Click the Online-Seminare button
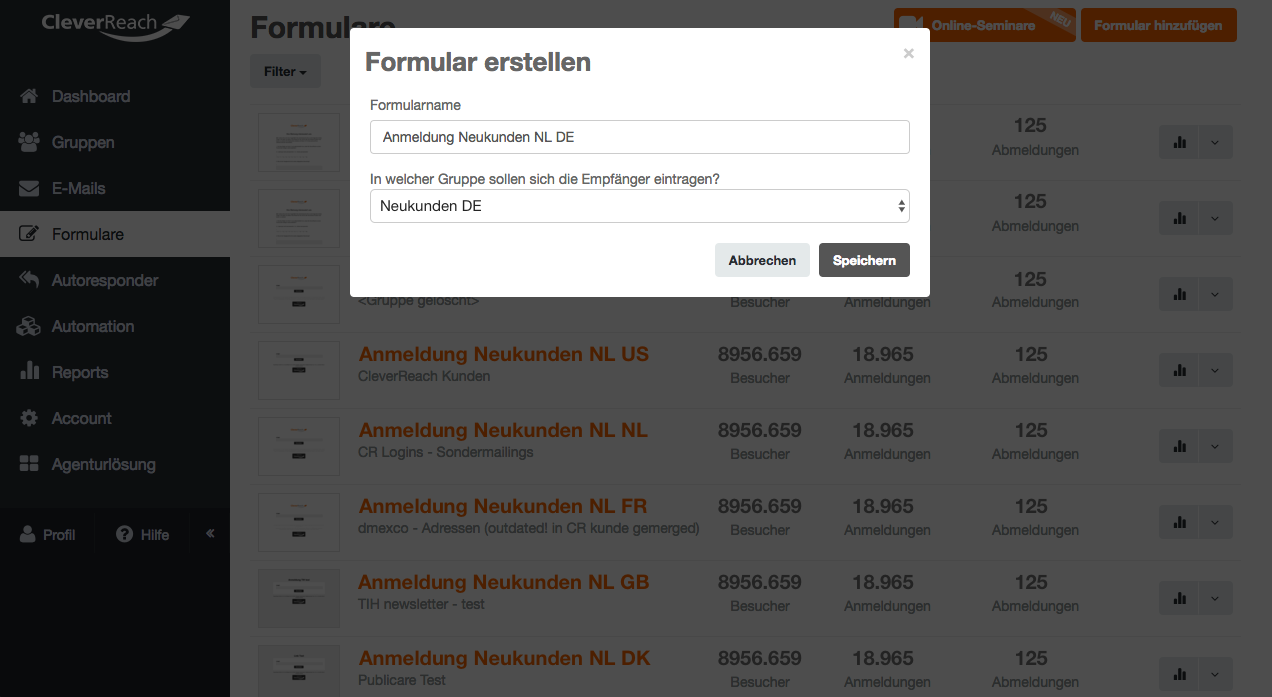The image size is (1272, 697). pos(985,25)
